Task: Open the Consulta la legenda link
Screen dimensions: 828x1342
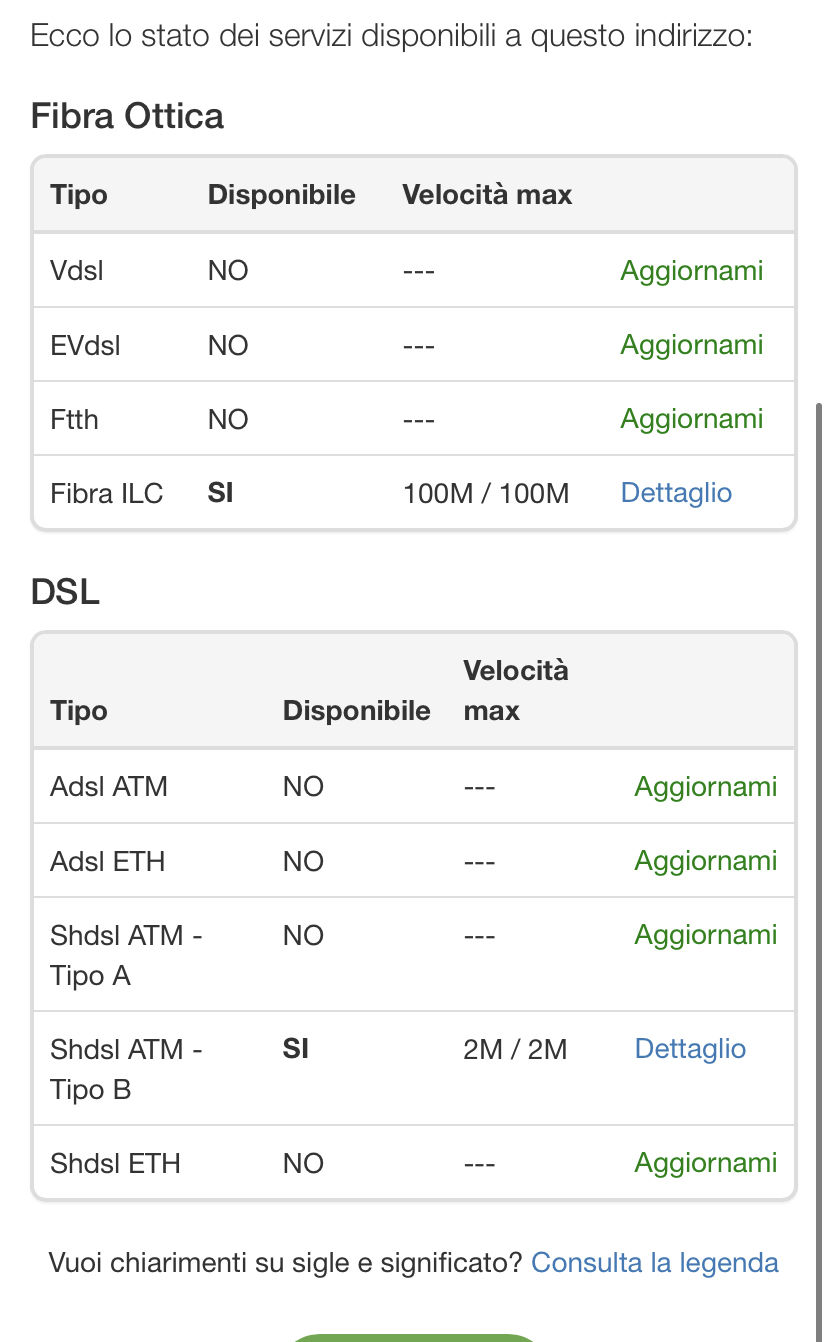Action: (654, 1263)
